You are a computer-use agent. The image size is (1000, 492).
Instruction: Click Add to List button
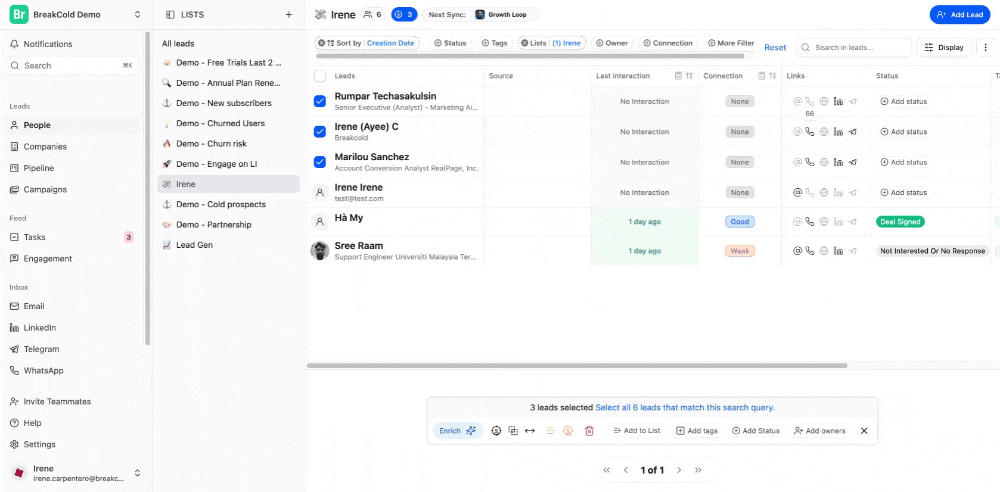click(x=636, y=431)
